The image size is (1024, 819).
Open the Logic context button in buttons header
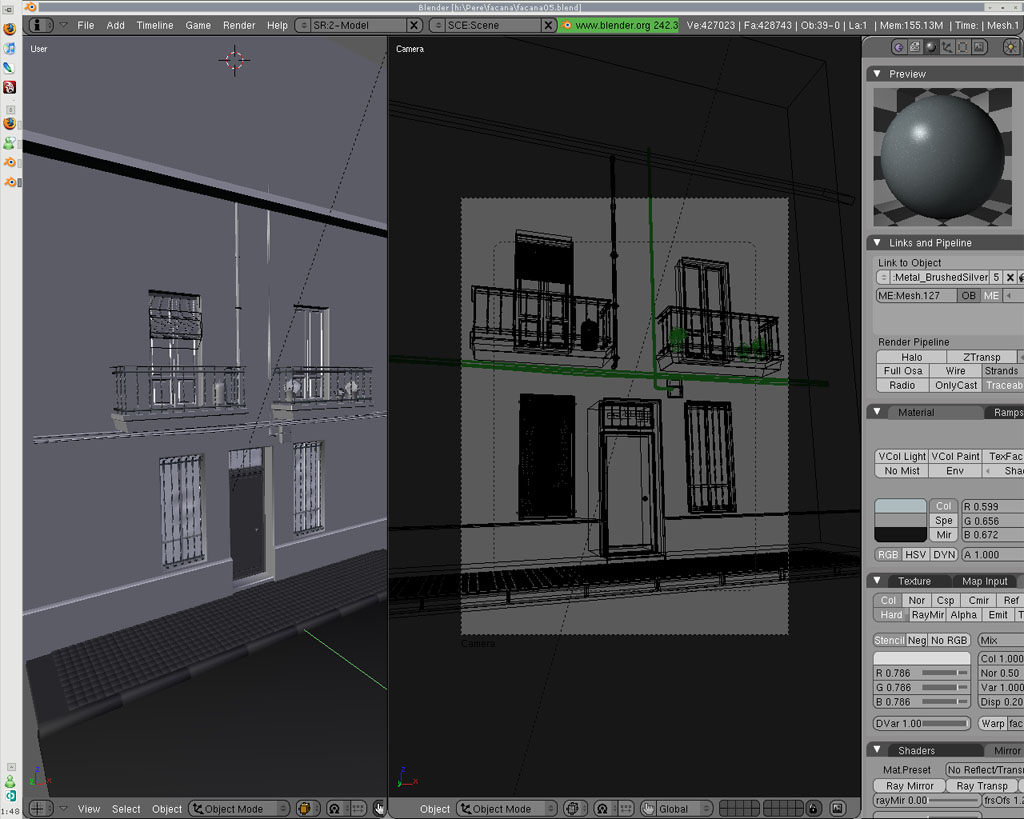pyautogui.click(x=899, y=47)
